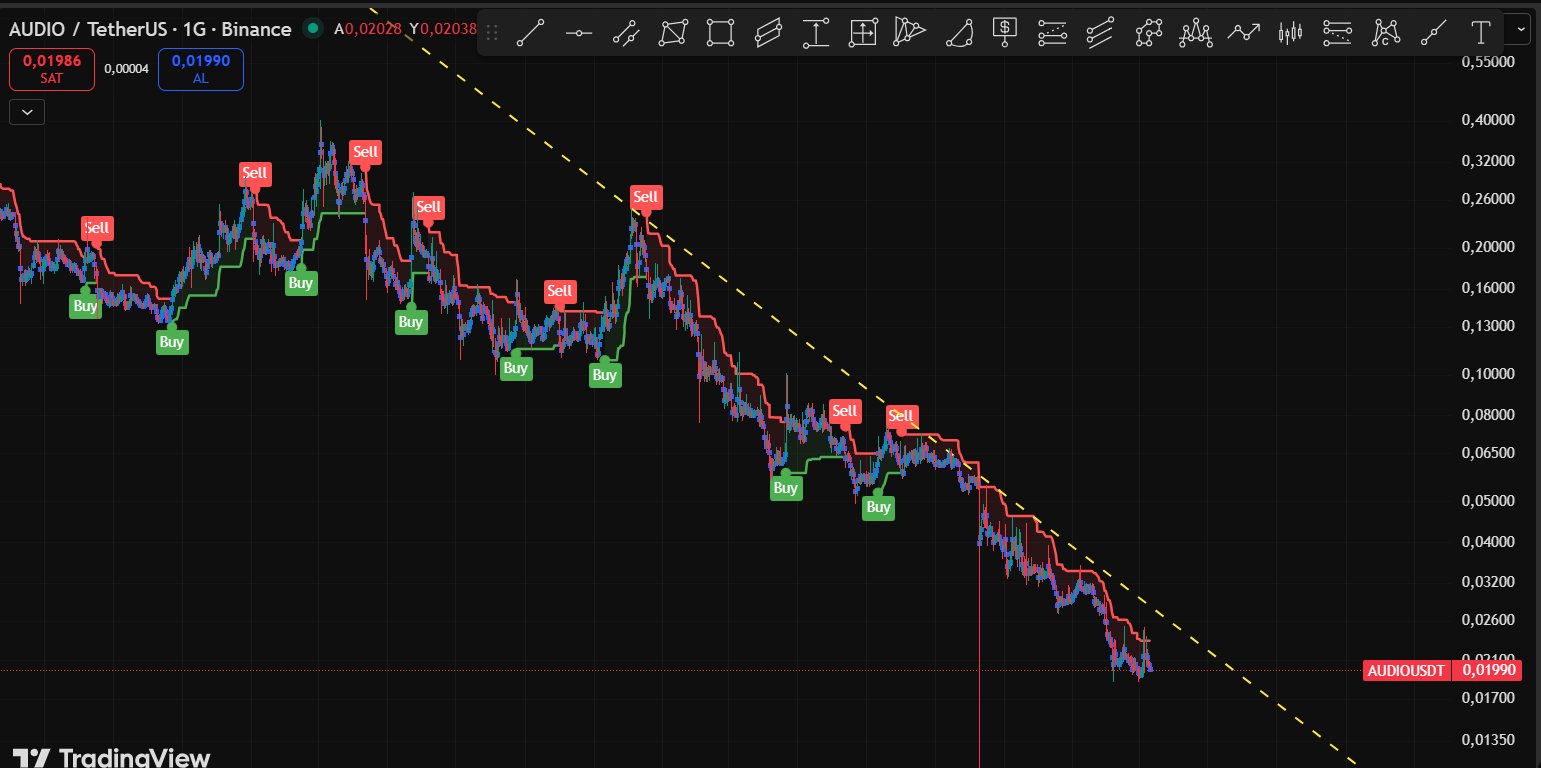1541x768 pixels.
Task: Collapse the chart legend with chevron button
Action: [x=27, y=112]
